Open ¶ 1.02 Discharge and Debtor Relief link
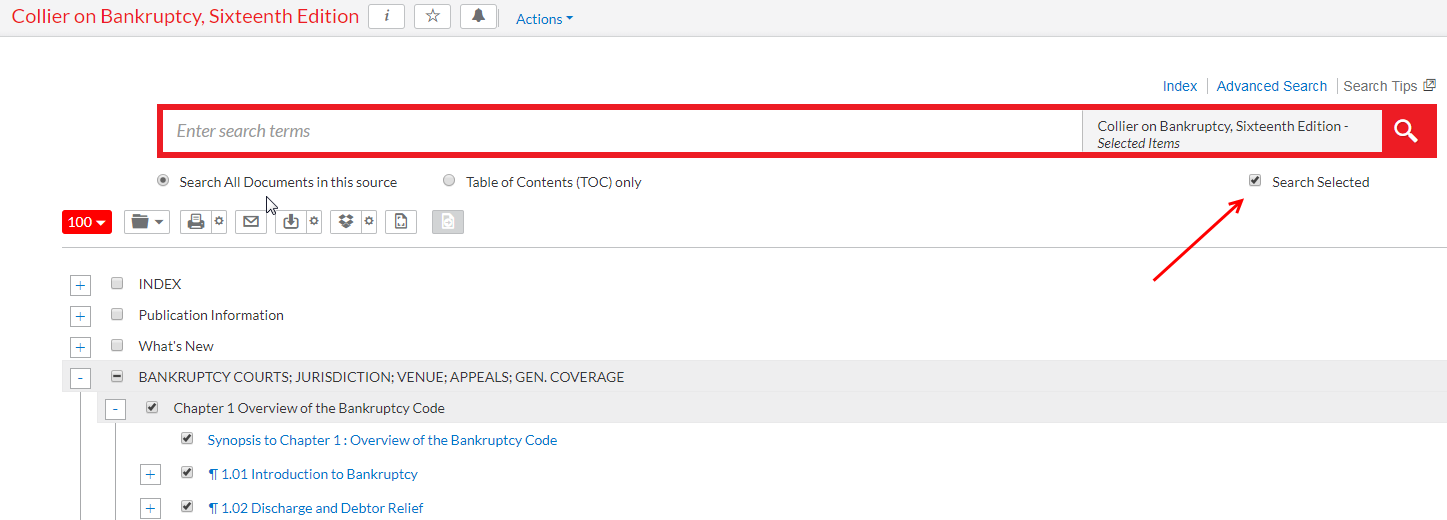Image resolution: width=1447 pixels, height=520 pixels. (x=316, y=508)
